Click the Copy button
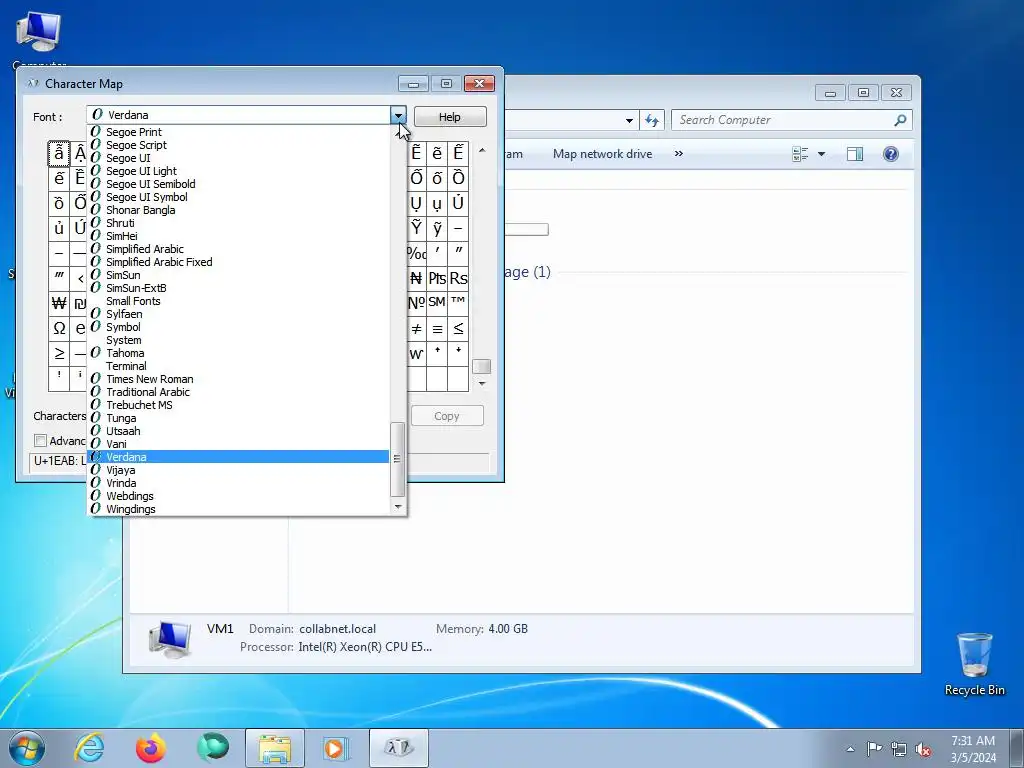The height and width of the screenshot is (768, 1024). pyautogui.click(x=447, y=416)
